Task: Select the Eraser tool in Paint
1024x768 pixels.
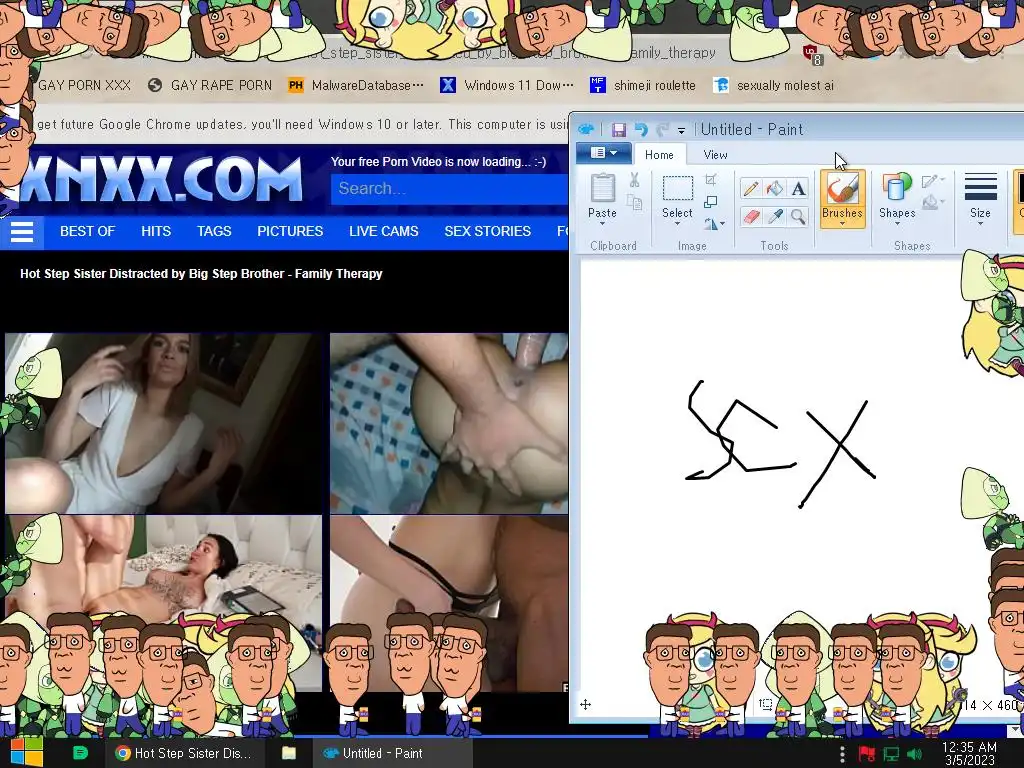Action: (x=750, y=216)
